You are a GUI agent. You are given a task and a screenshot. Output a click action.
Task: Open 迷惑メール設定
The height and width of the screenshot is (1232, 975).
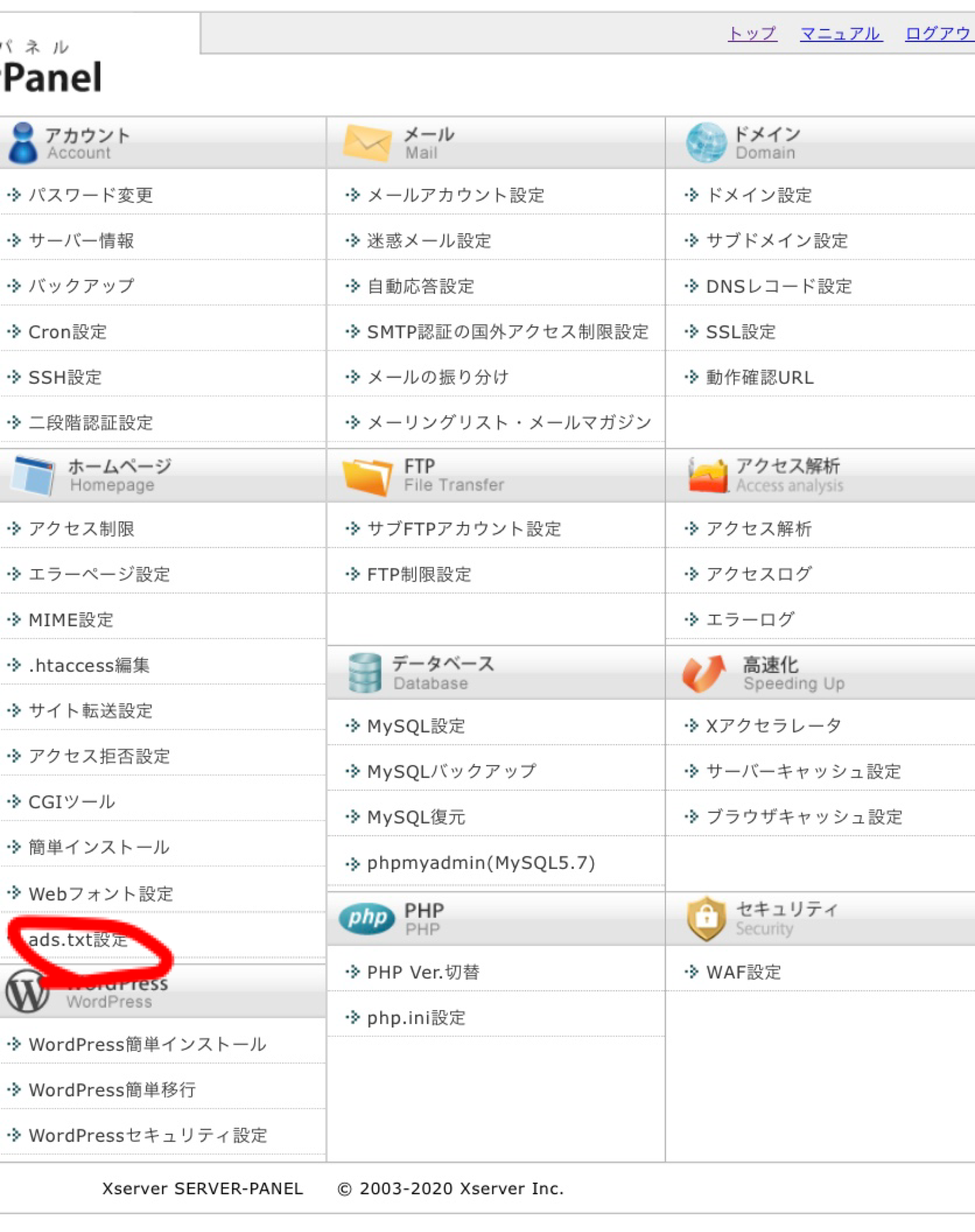click(429, 241)
